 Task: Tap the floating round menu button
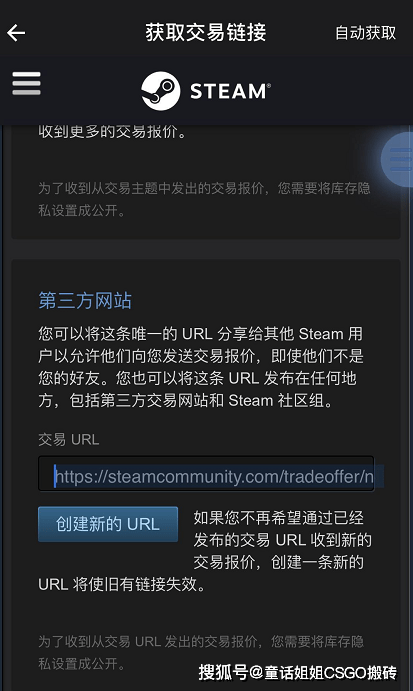pyautogui.click(x=397, y=159)
